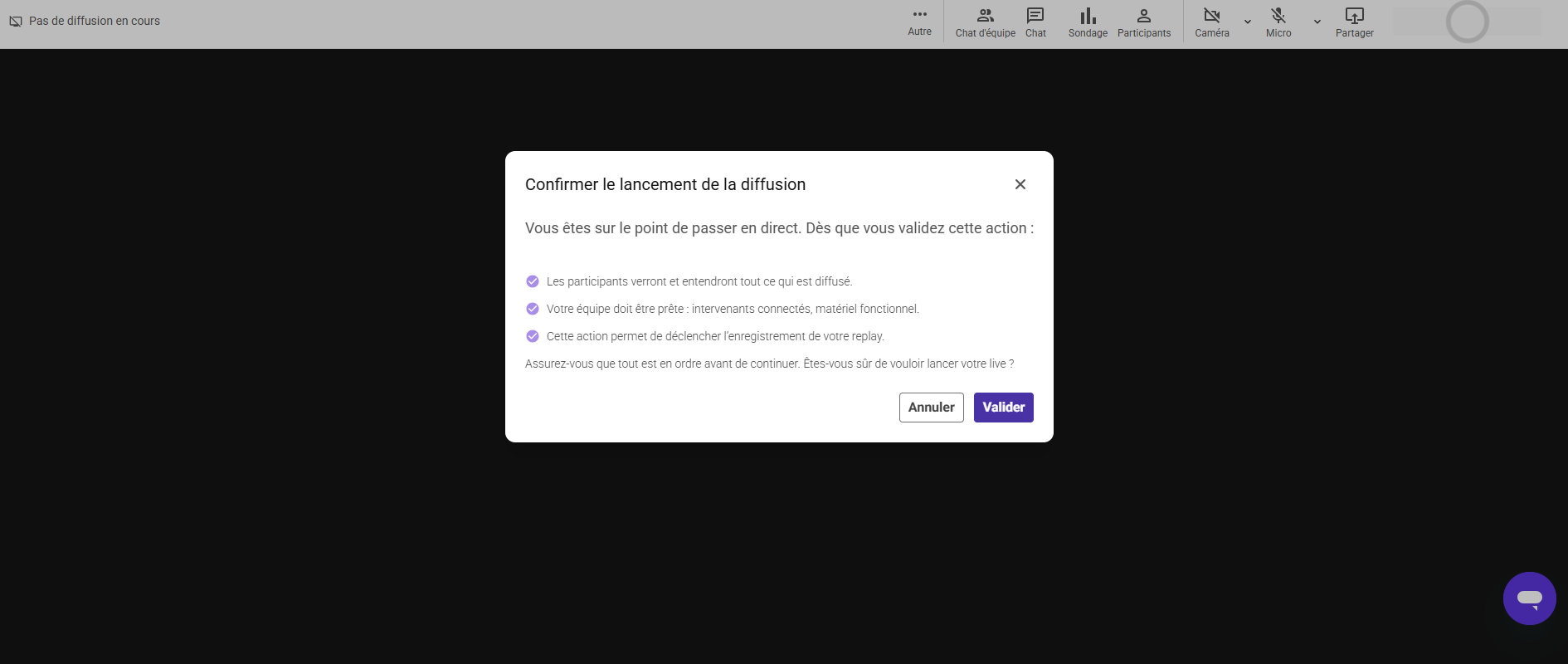Open the Chat d'équipe panel

(985, 22)
